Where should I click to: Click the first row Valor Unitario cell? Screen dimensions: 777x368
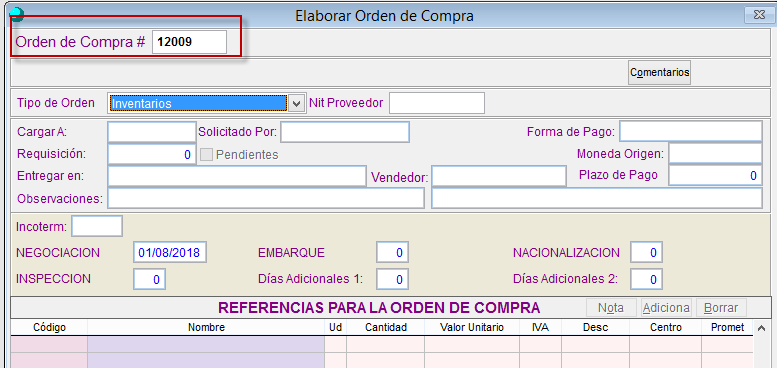click(x=472, y=344)
